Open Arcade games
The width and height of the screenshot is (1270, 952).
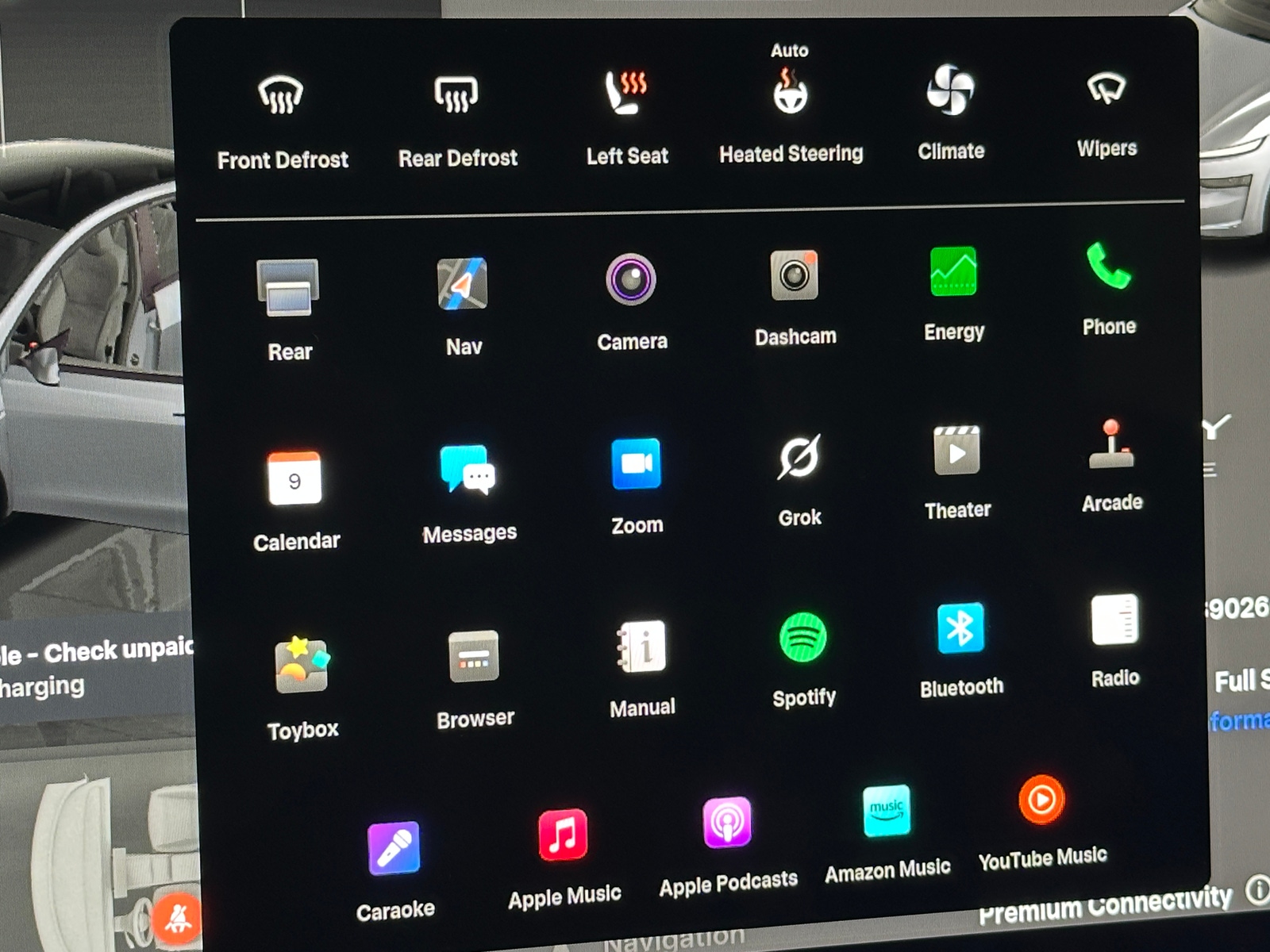pyautogui.click(x=1111, y=446)
